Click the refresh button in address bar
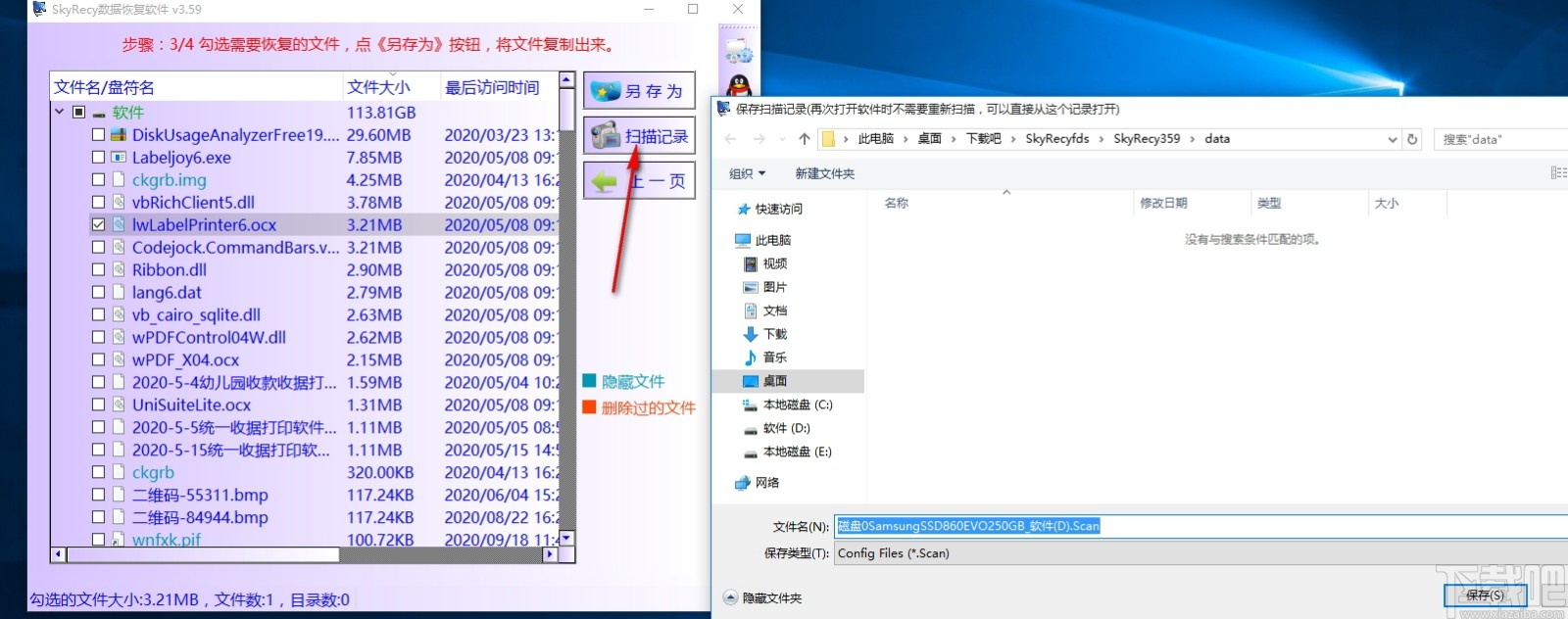The height and width of the screenshot is (619, 1568). coord(1412,139)
